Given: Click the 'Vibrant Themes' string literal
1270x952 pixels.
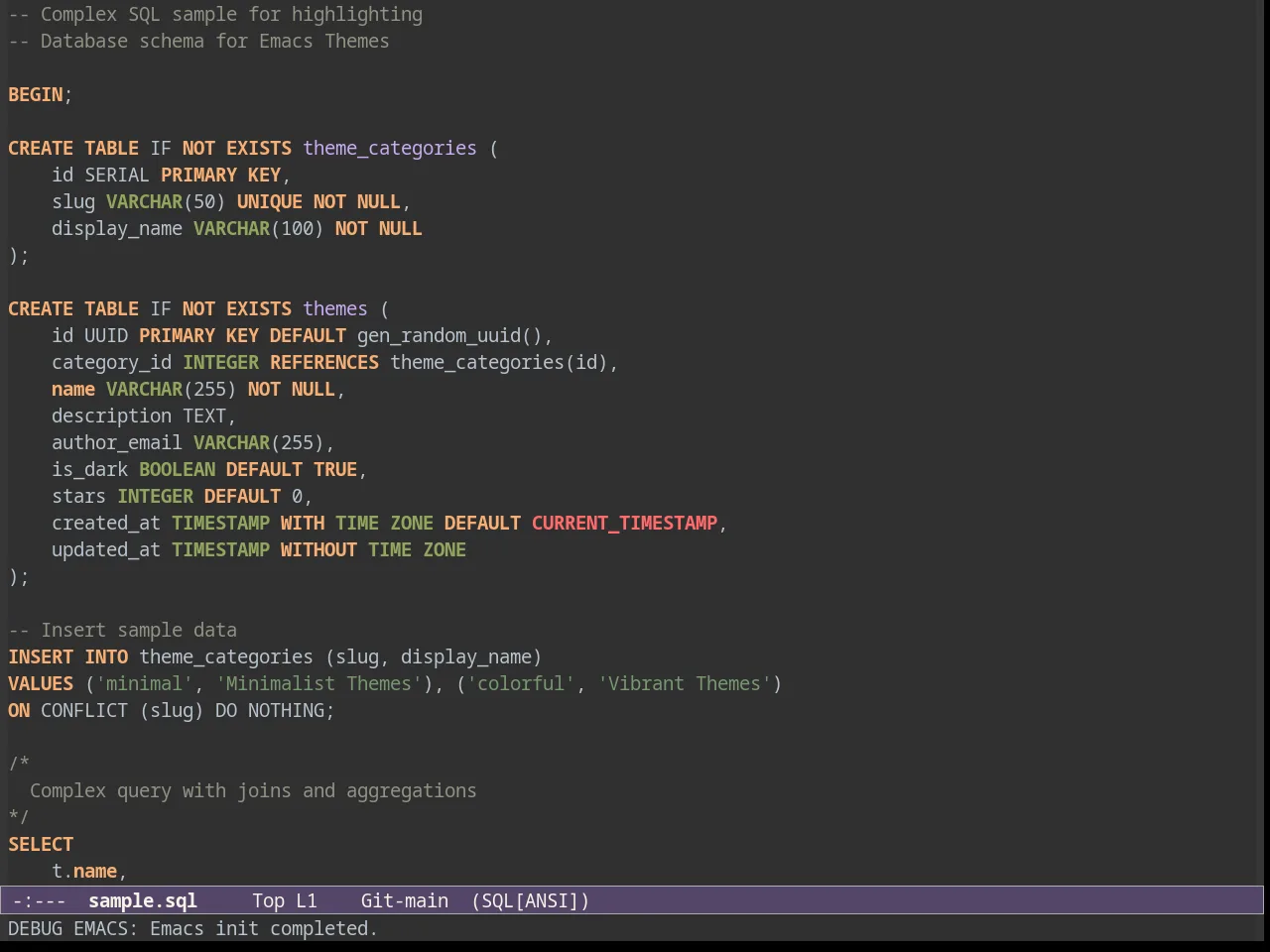Looking at the screenshot, I should (x=685, y=683).
